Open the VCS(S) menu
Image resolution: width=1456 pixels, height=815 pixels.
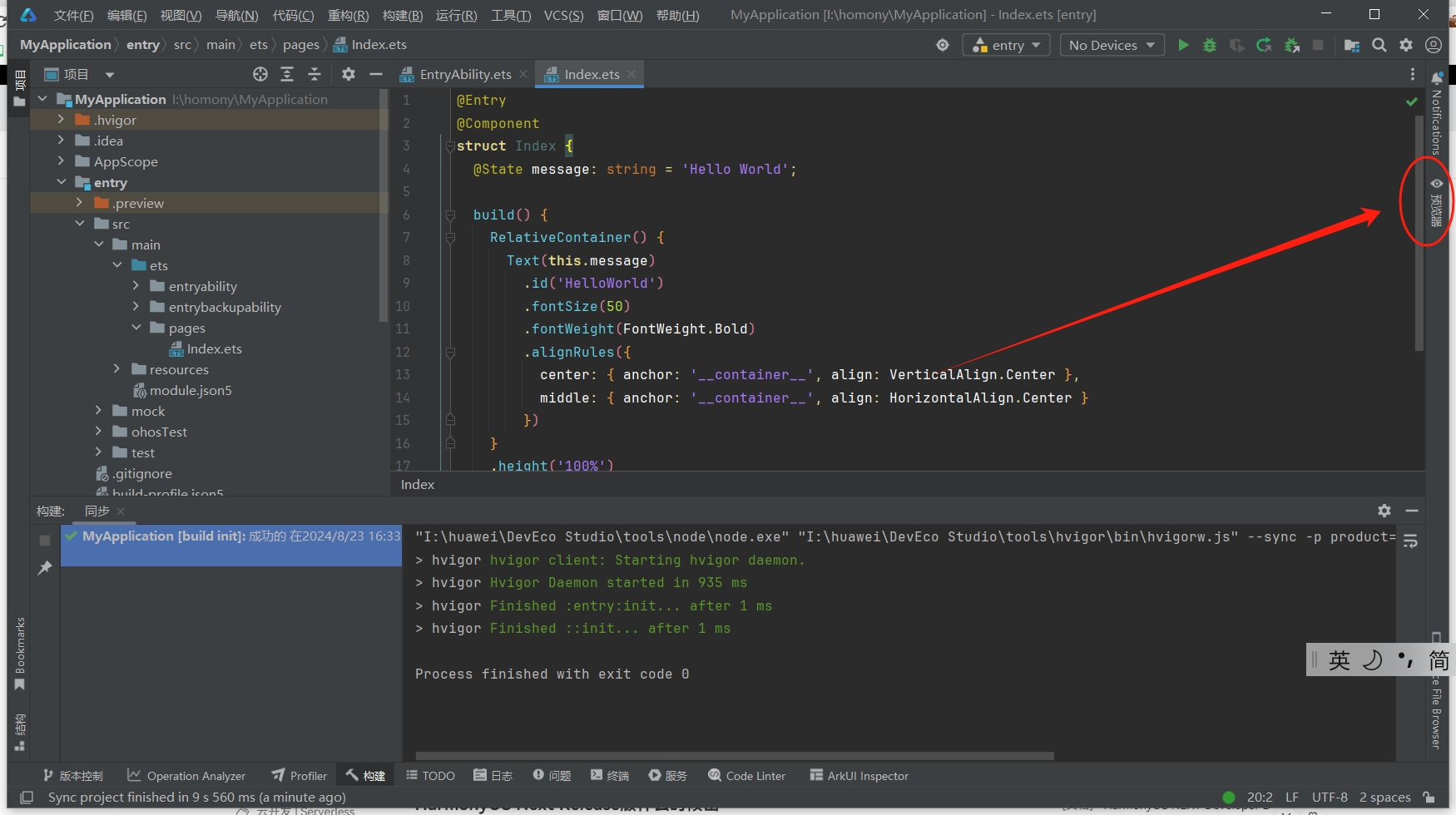point(563,15)
